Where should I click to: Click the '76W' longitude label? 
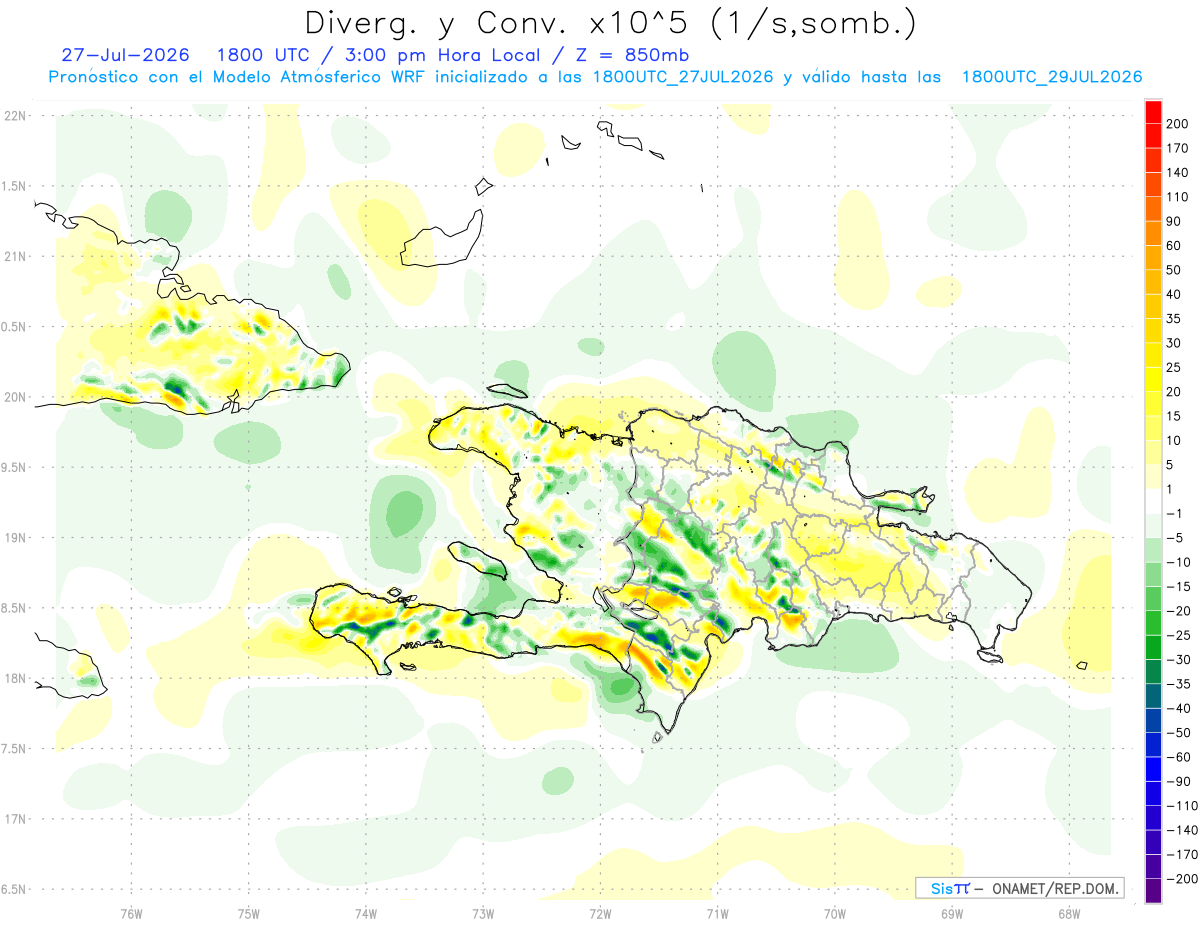(x=131, y=914)
